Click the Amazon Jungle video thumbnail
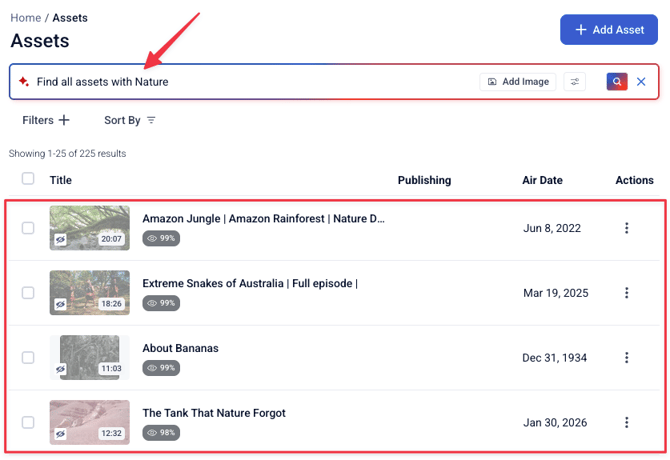Screen dimensions: 670x460 click(89, 228)
